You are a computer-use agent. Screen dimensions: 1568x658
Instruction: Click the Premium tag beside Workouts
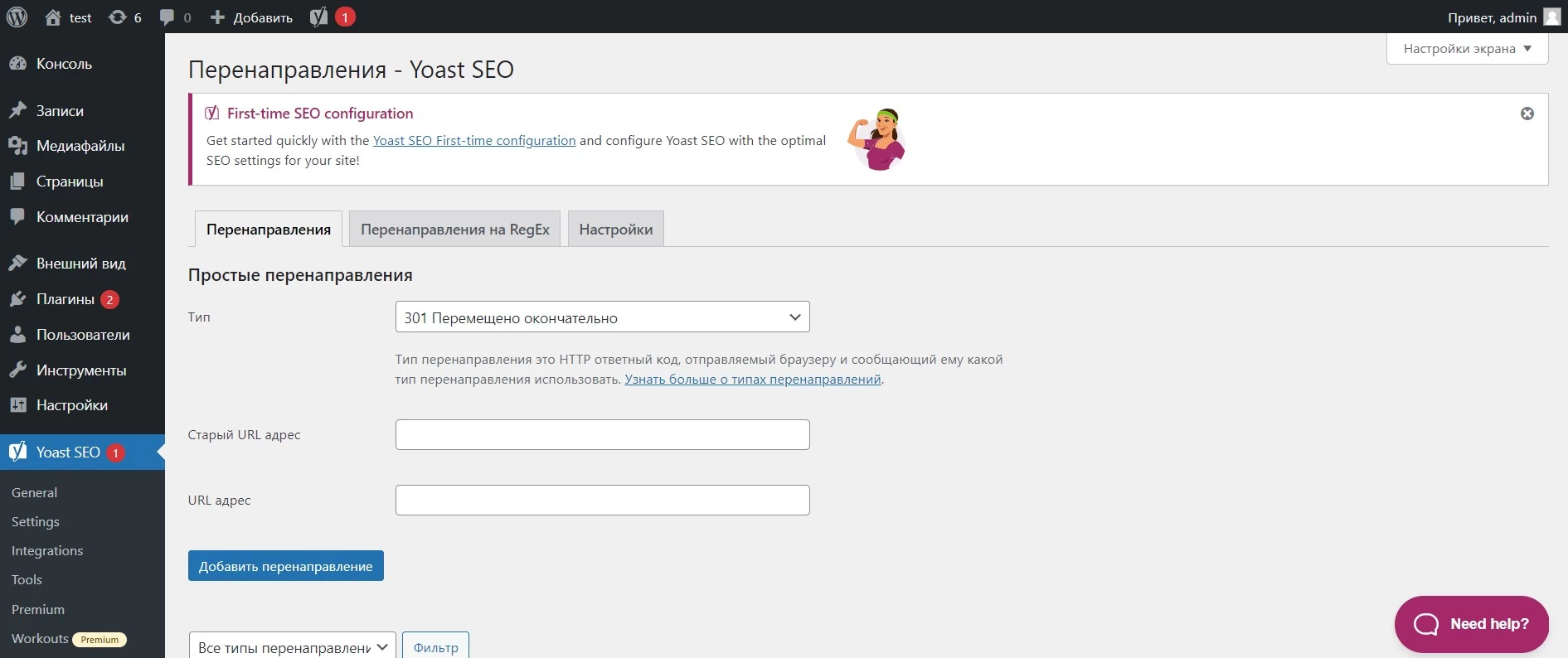click(100, 640)
